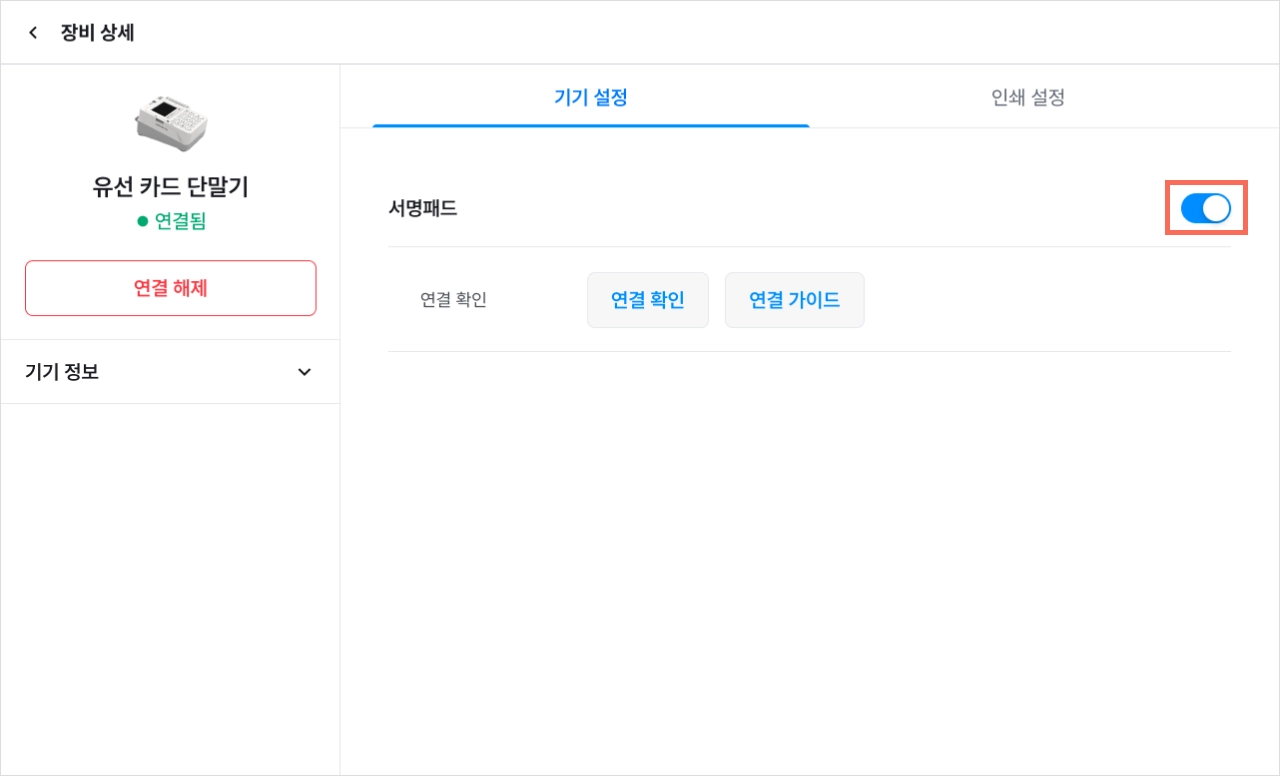Click the 서명패드 setting label
This screenshot has width=1280, height=776.
tap(423, 209)
